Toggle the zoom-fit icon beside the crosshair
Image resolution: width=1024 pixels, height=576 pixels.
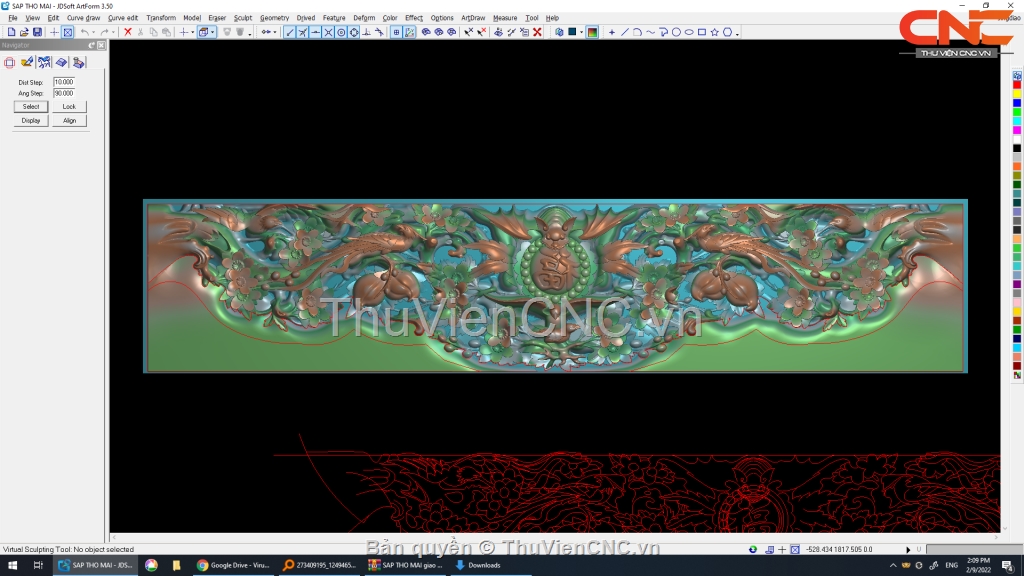tap(67, 32)
